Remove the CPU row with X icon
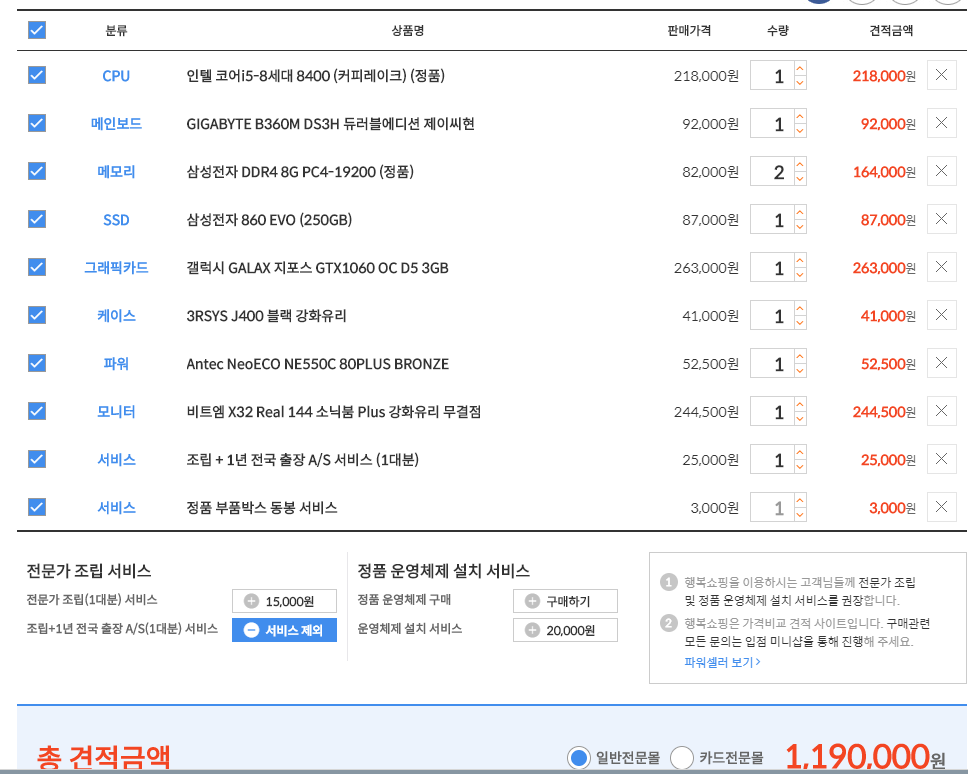This screenshot has height=774, width=968. (x=941, y=76)
